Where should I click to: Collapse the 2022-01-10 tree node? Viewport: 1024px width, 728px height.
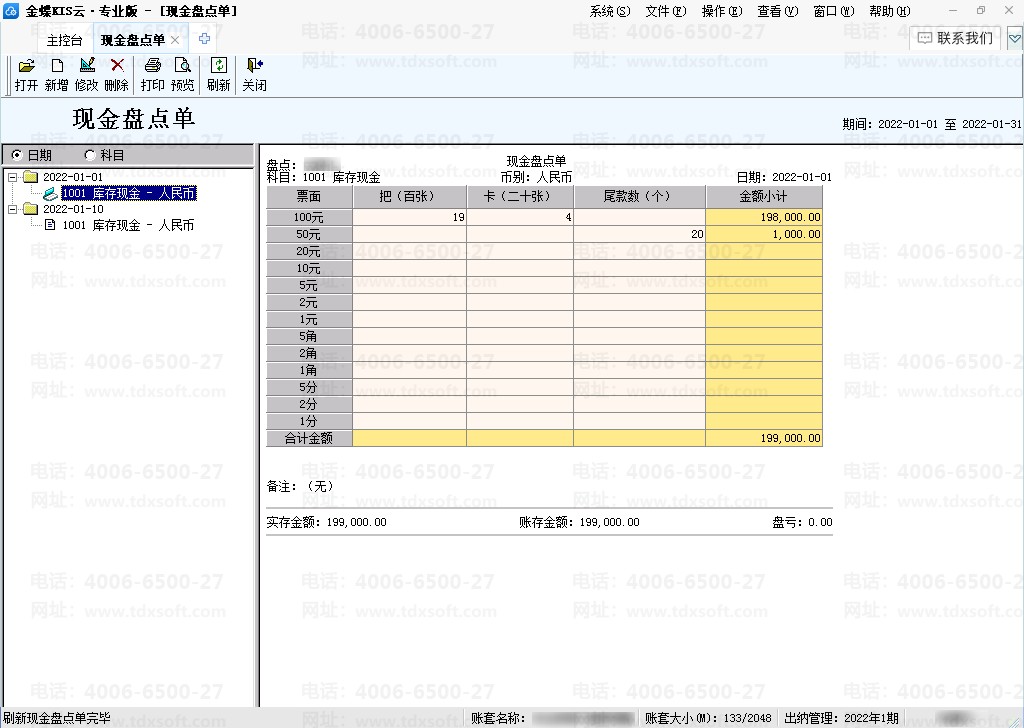[12, 209]
